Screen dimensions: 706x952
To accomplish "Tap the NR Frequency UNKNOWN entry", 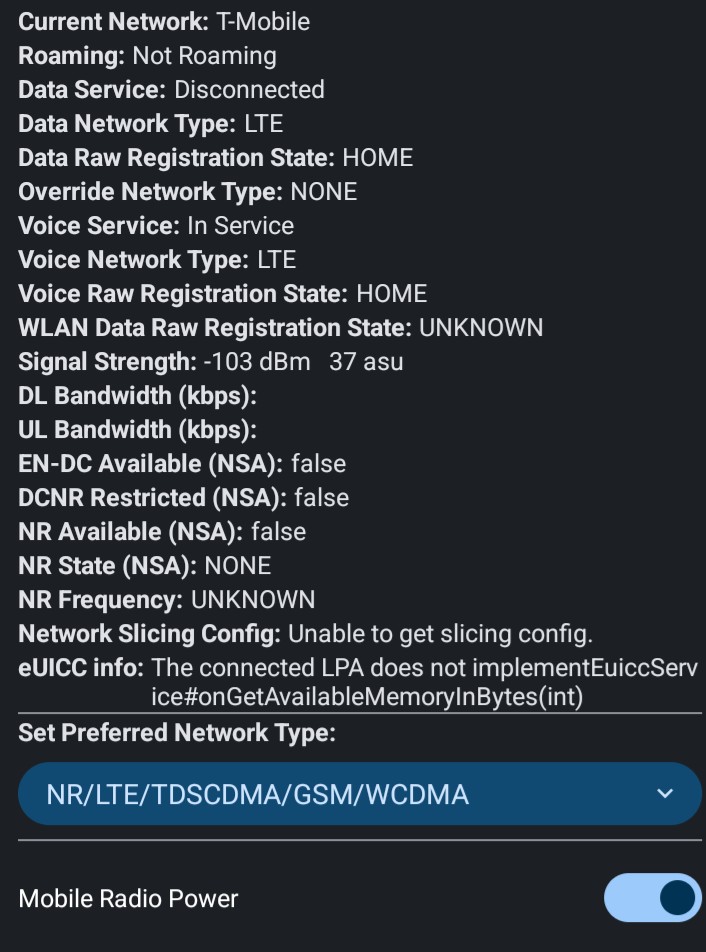I will point(166,599).
